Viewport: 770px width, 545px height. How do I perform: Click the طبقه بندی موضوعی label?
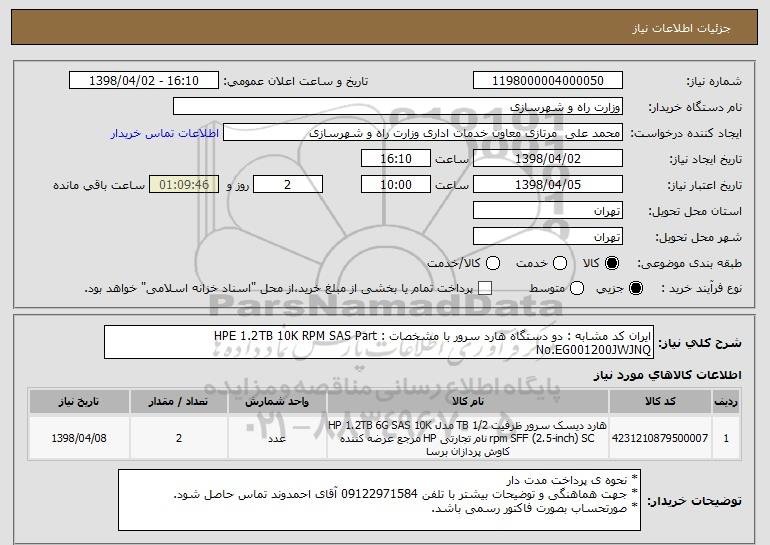click(689, 264)
